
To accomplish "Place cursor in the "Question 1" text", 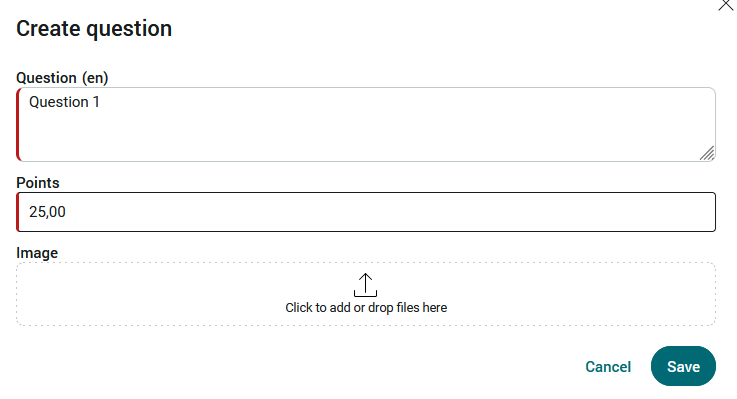I will 64,102.
